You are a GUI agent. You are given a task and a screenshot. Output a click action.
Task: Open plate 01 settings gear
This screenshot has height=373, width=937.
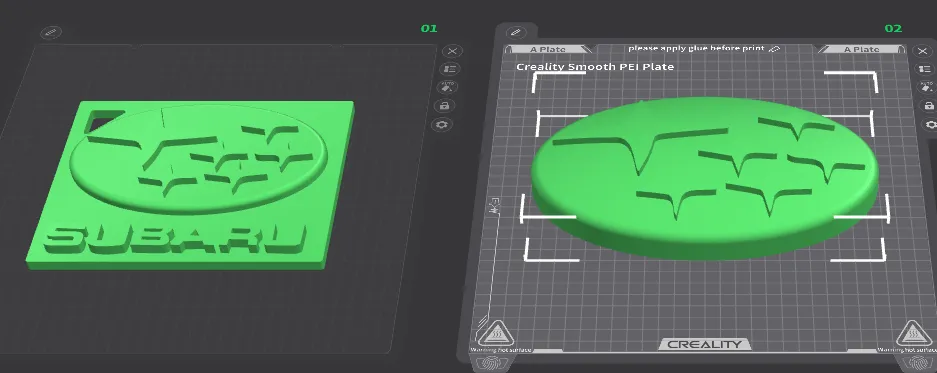click(x=442, y=124)
